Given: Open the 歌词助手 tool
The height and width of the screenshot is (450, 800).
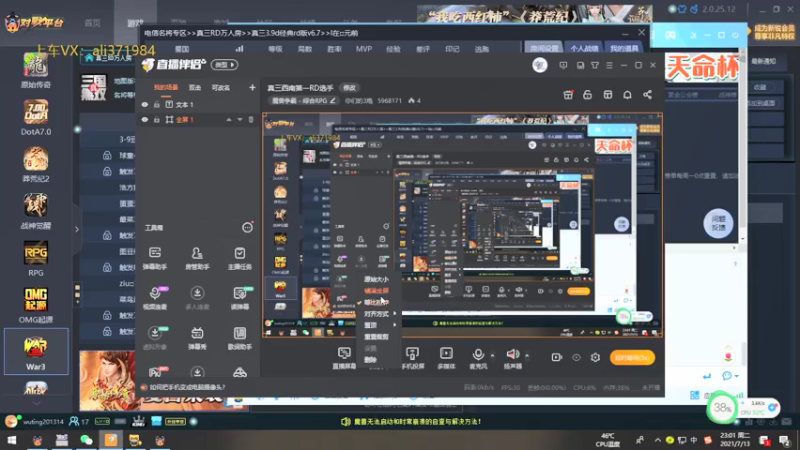Looking at the screenshot, I should [239, 338].
